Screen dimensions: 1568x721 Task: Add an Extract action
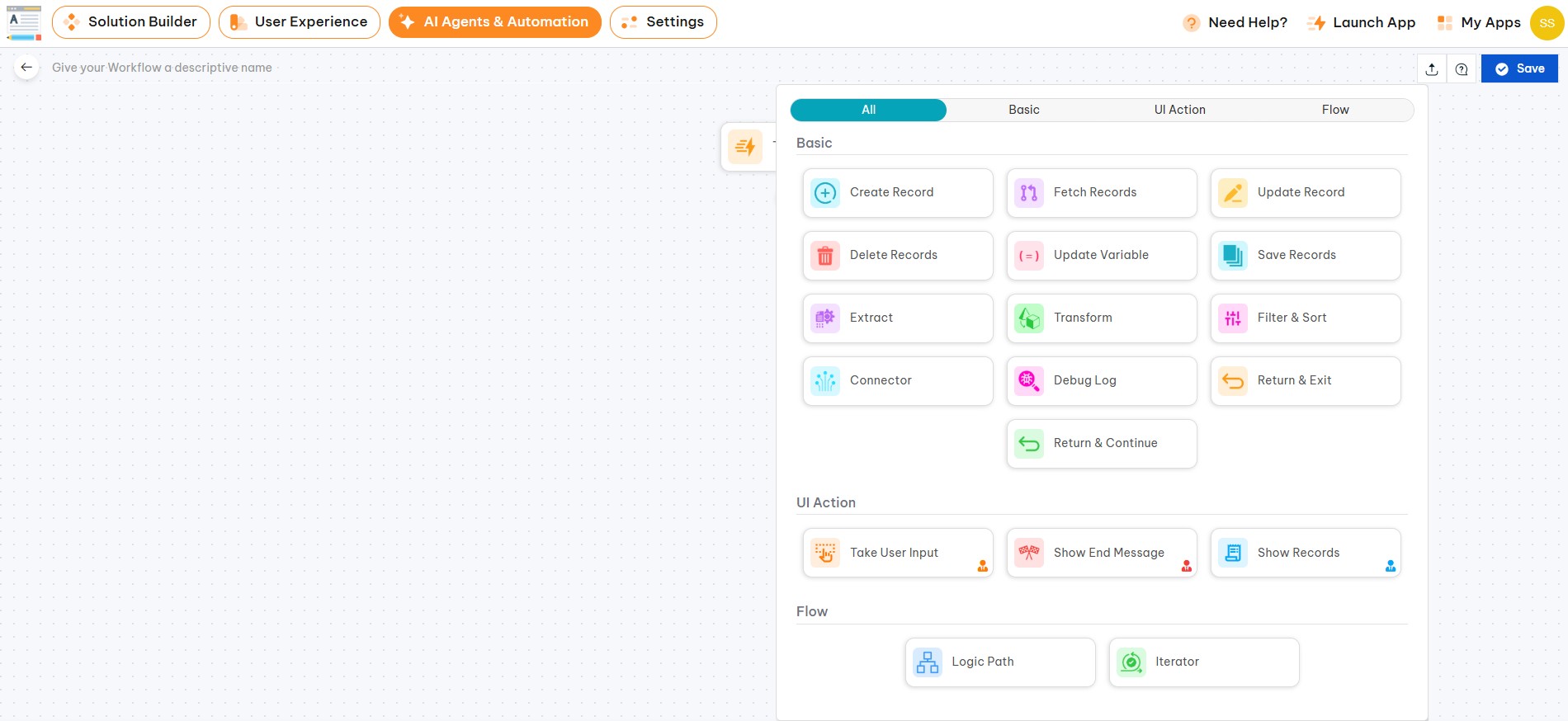pyautogui.click(x=898, y=318)
